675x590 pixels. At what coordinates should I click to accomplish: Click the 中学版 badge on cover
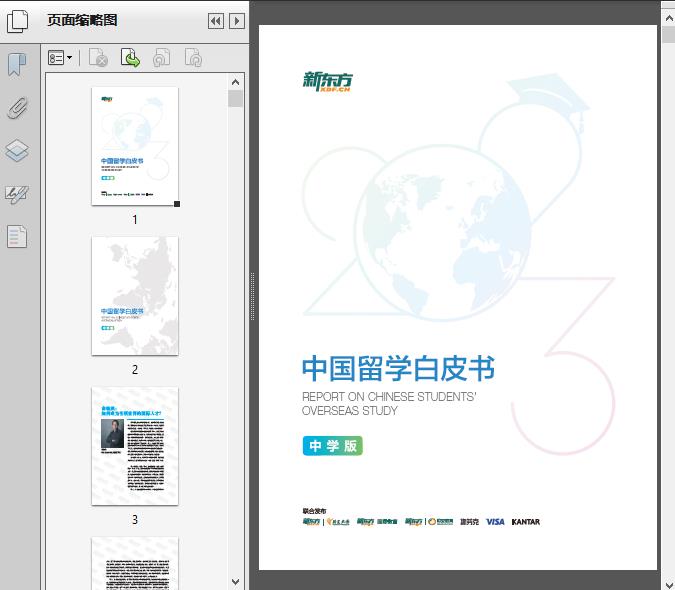pyautogui.click(x=333, y=446)
